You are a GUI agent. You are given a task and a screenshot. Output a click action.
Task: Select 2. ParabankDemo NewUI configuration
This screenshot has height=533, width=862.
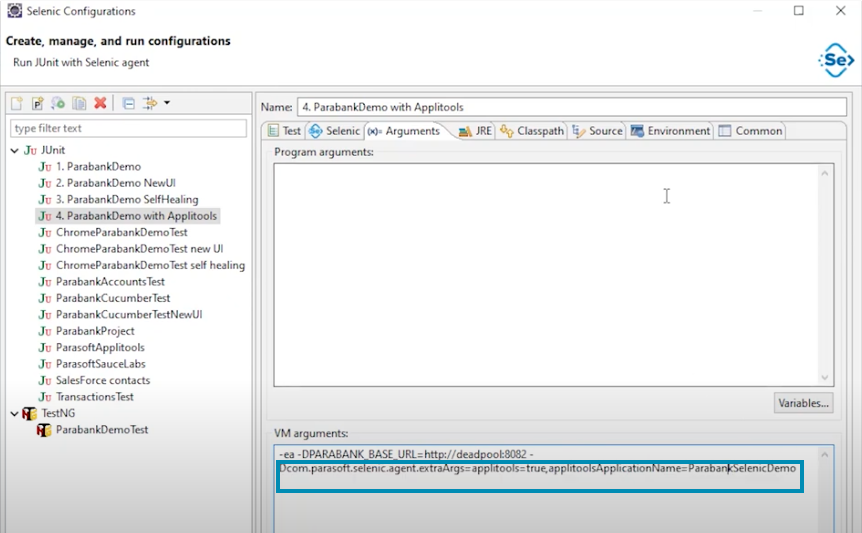pos(115,183)
